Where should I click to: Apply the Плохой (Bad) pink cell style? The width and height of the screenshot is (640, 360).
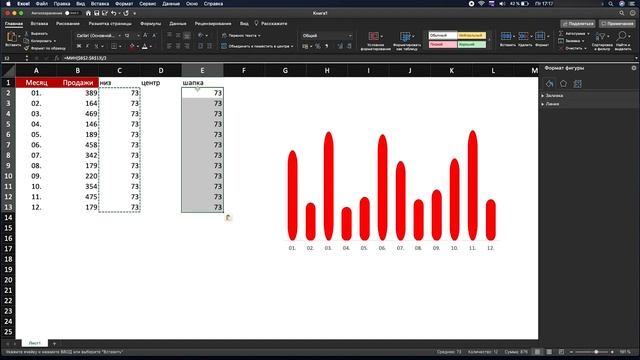(442, 44)
